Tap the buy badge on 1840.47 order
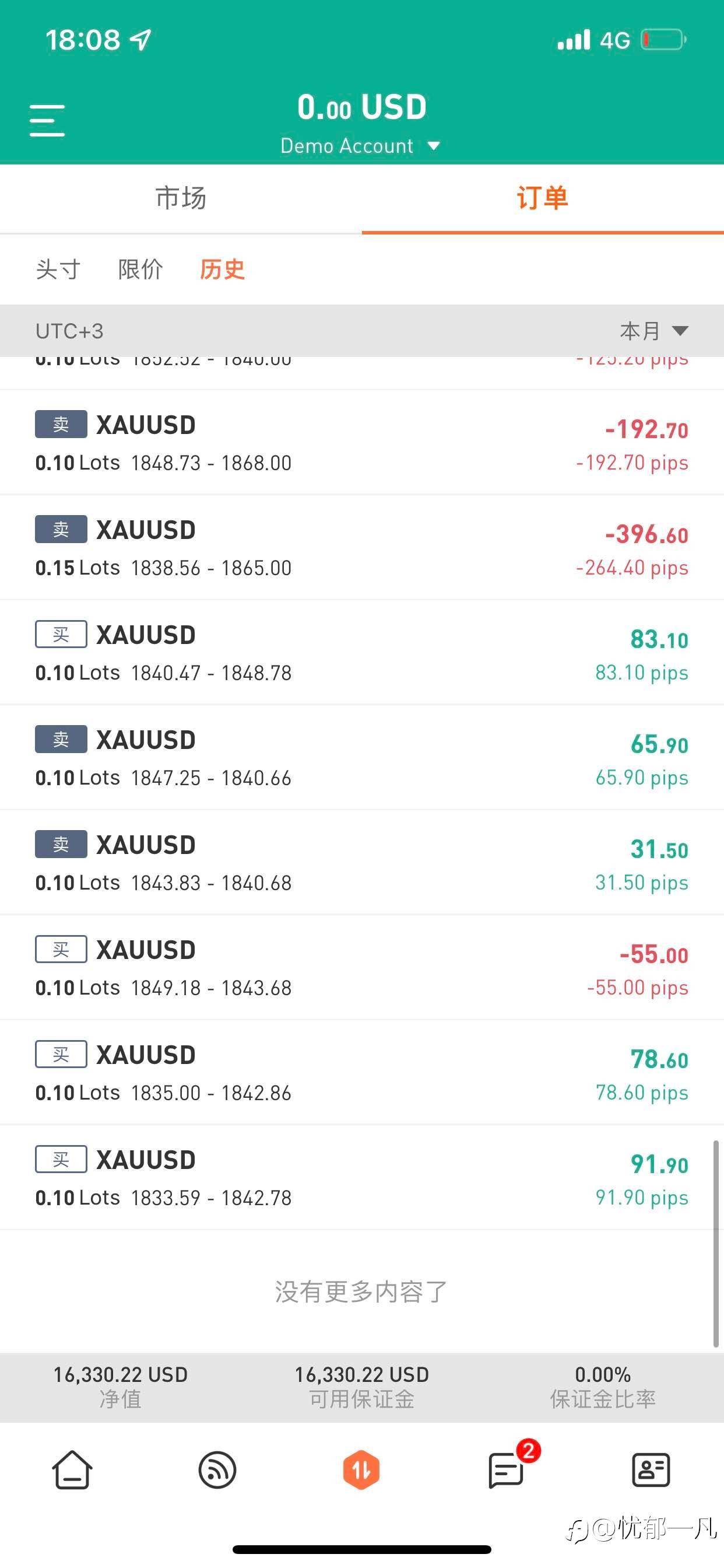The image size is (724, 1568). (x=61, y=634)
